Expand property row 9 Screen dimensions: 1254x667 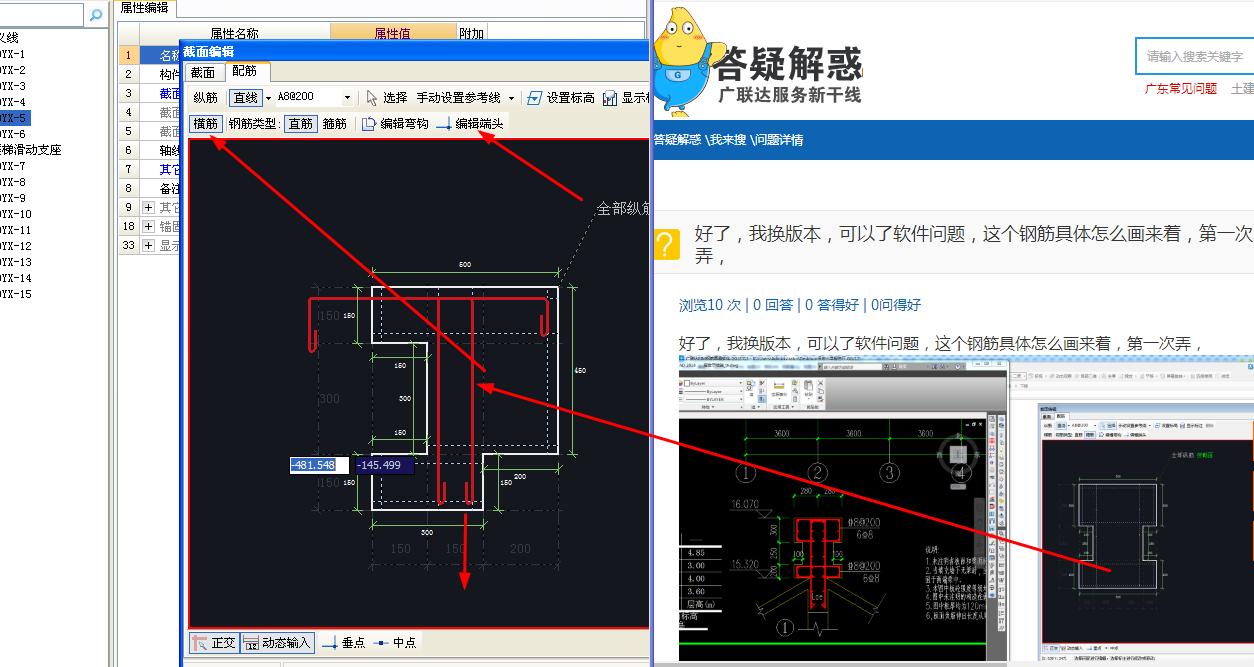pos(148,207)
